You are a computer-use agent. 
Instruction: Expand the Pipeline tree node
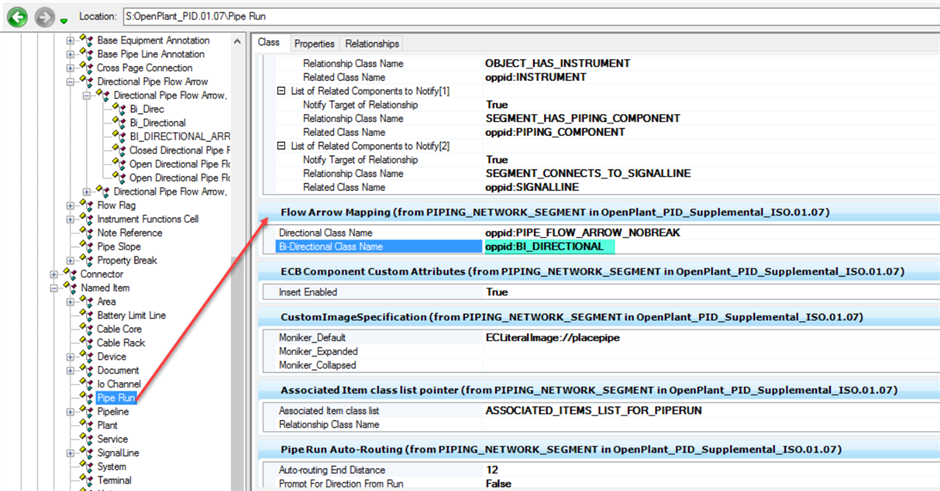point(70,412)
